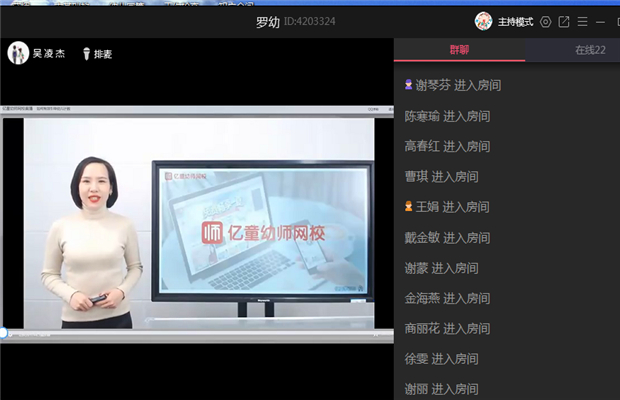Click the video progress slider handle
Image resolution: width=620 pixels, height=400 pixels.
(x=3, y=332)
